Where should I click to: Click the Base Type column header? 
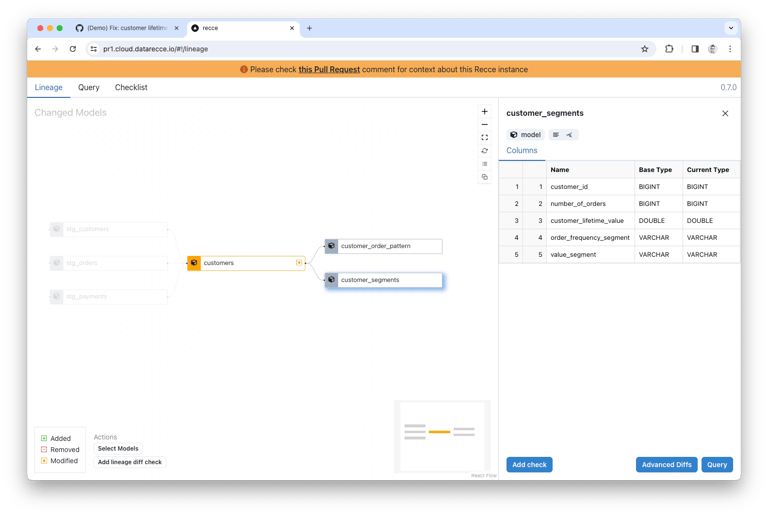click(x=658, y=170)
